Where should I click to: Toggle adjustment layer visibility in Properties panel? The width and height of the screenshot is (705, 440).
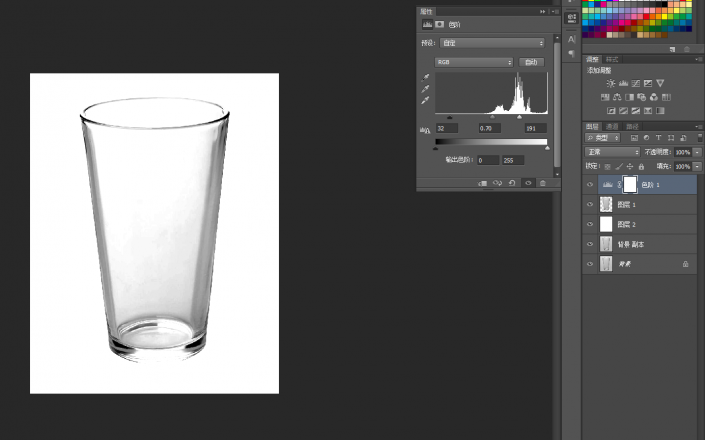(x=528, y=183)
